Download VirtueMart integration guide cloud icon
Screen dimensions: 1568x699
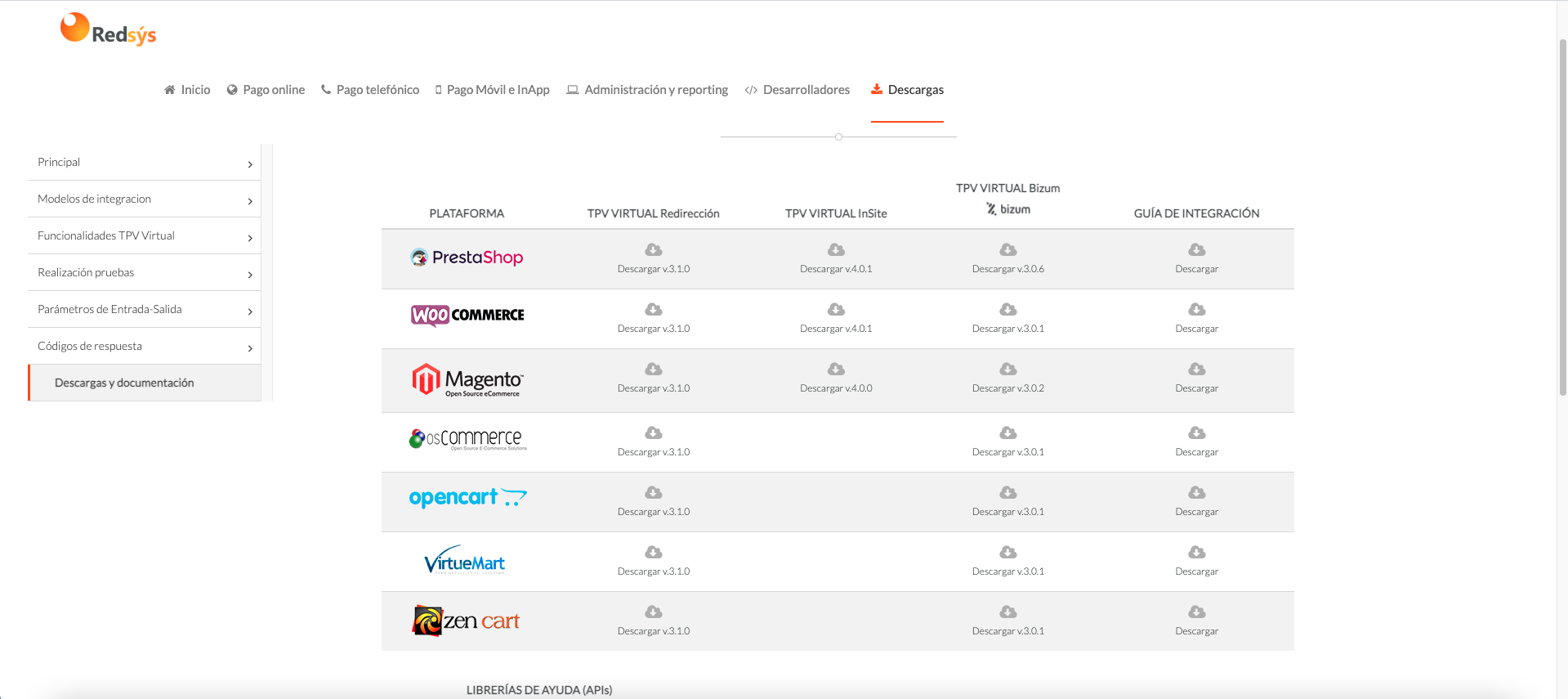pos(1197,552)
